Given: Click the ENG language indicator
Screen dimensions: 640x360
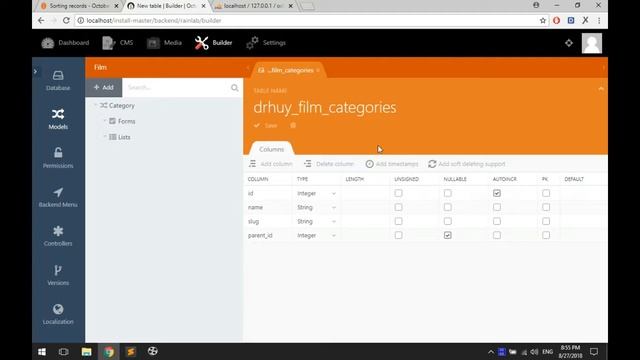Looking at the screenshot, I should click(x=547, y=351).
